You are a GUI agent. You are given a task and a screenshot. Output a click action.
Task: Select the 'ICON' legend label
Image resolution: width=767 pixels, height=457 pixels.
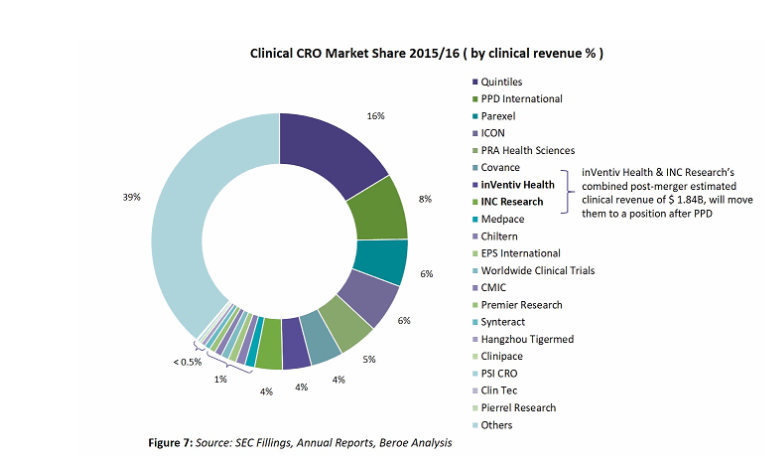[493, 133]
